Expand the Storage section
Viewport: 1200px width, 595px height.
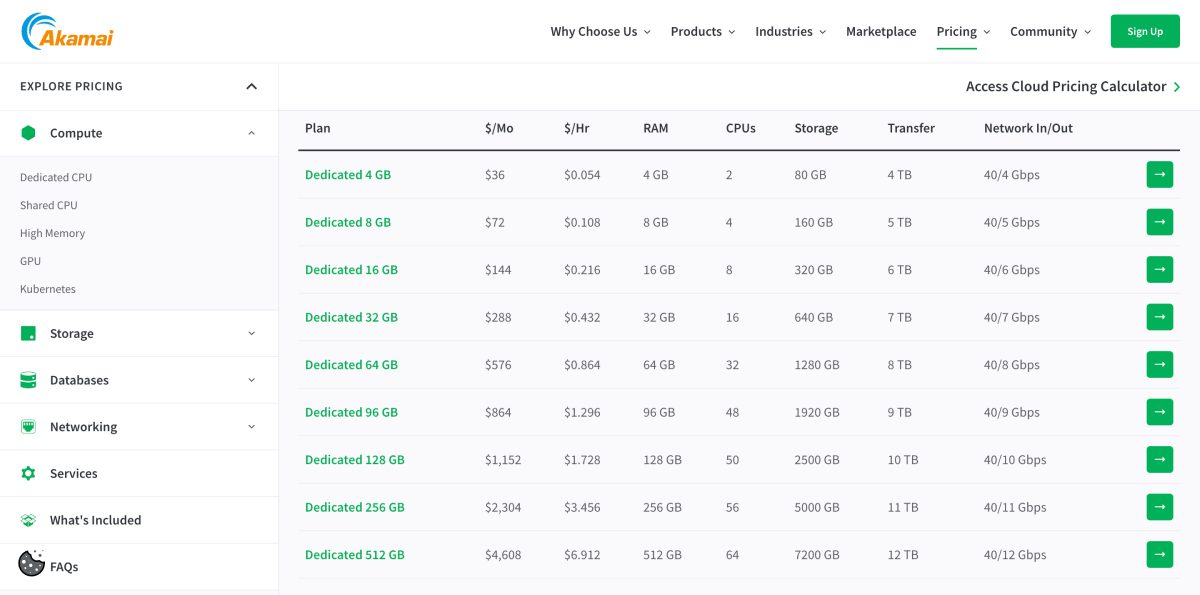(251, 333)
